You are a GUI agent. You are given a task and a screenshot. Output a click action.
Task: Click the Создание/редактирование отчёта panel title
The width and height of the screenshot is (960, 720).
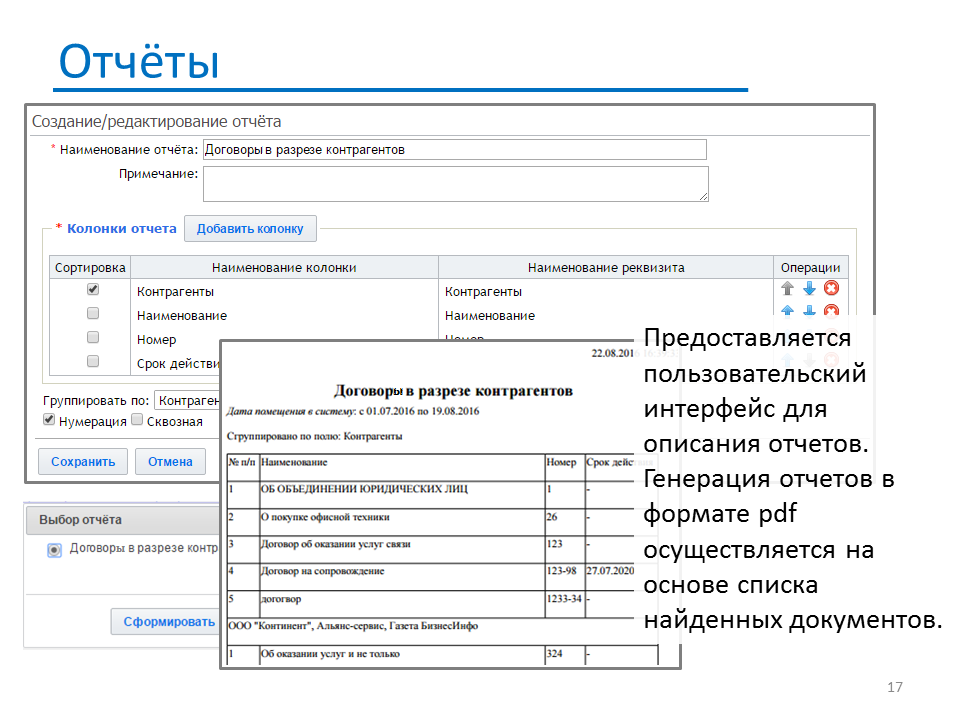tap(156, 121)
